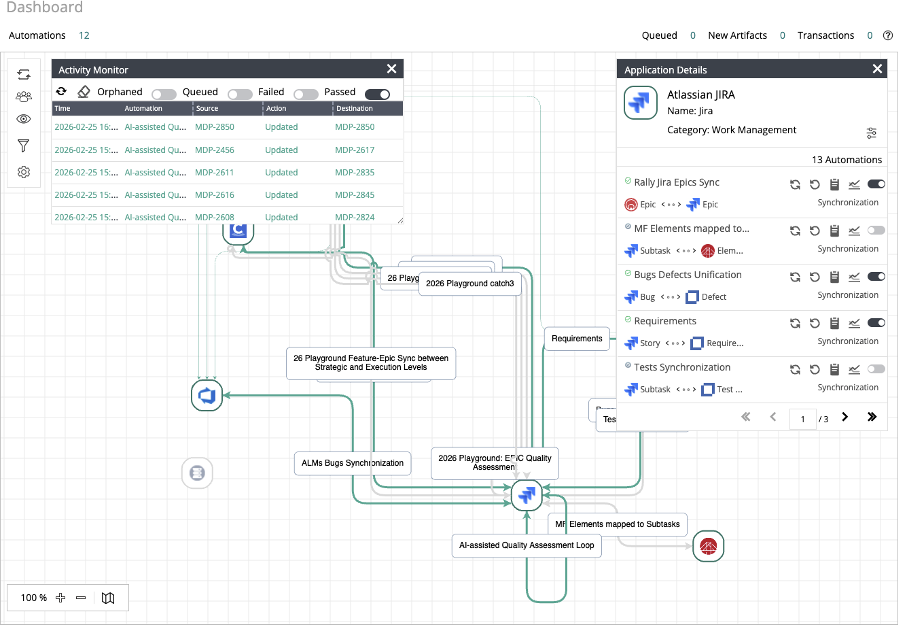Open application settings sliders icon for Jira
Viewport: 908px width, 632px height.
pos(872,134)
